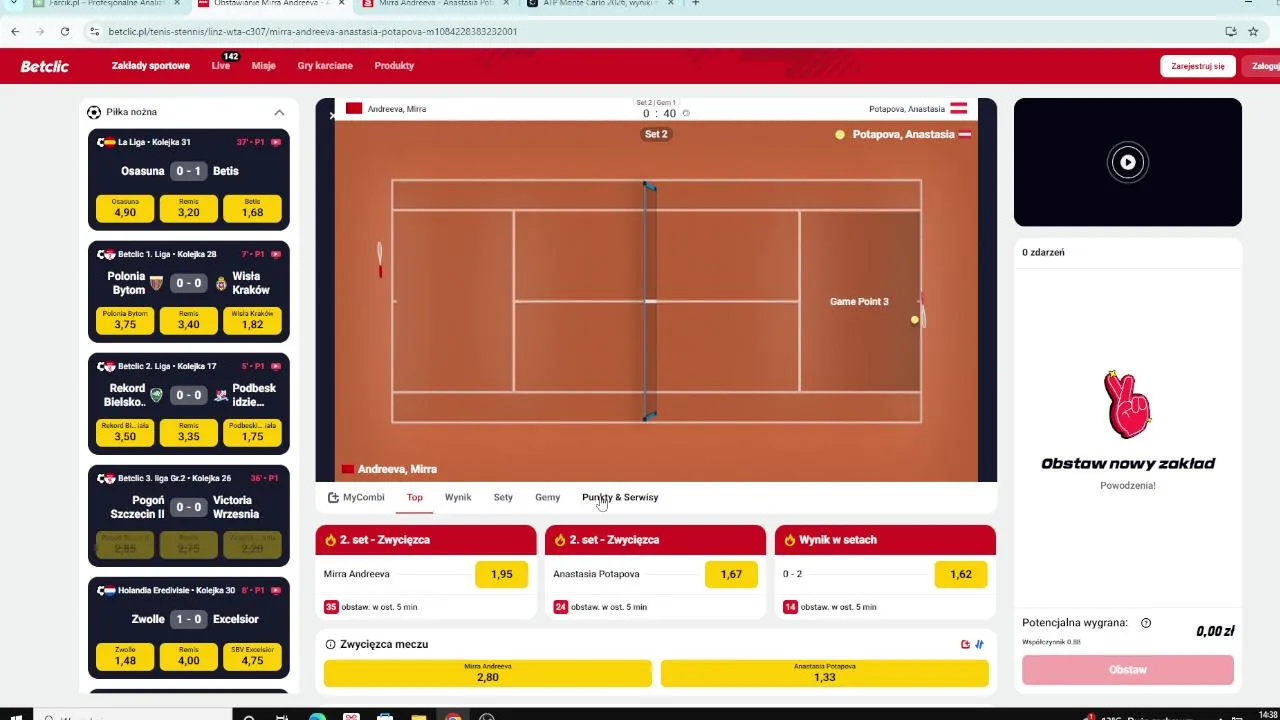Image resolution: width=1280 pixels, height=720 pixels.
Task: Click the install app icon in address bar
Action: 1231,32
